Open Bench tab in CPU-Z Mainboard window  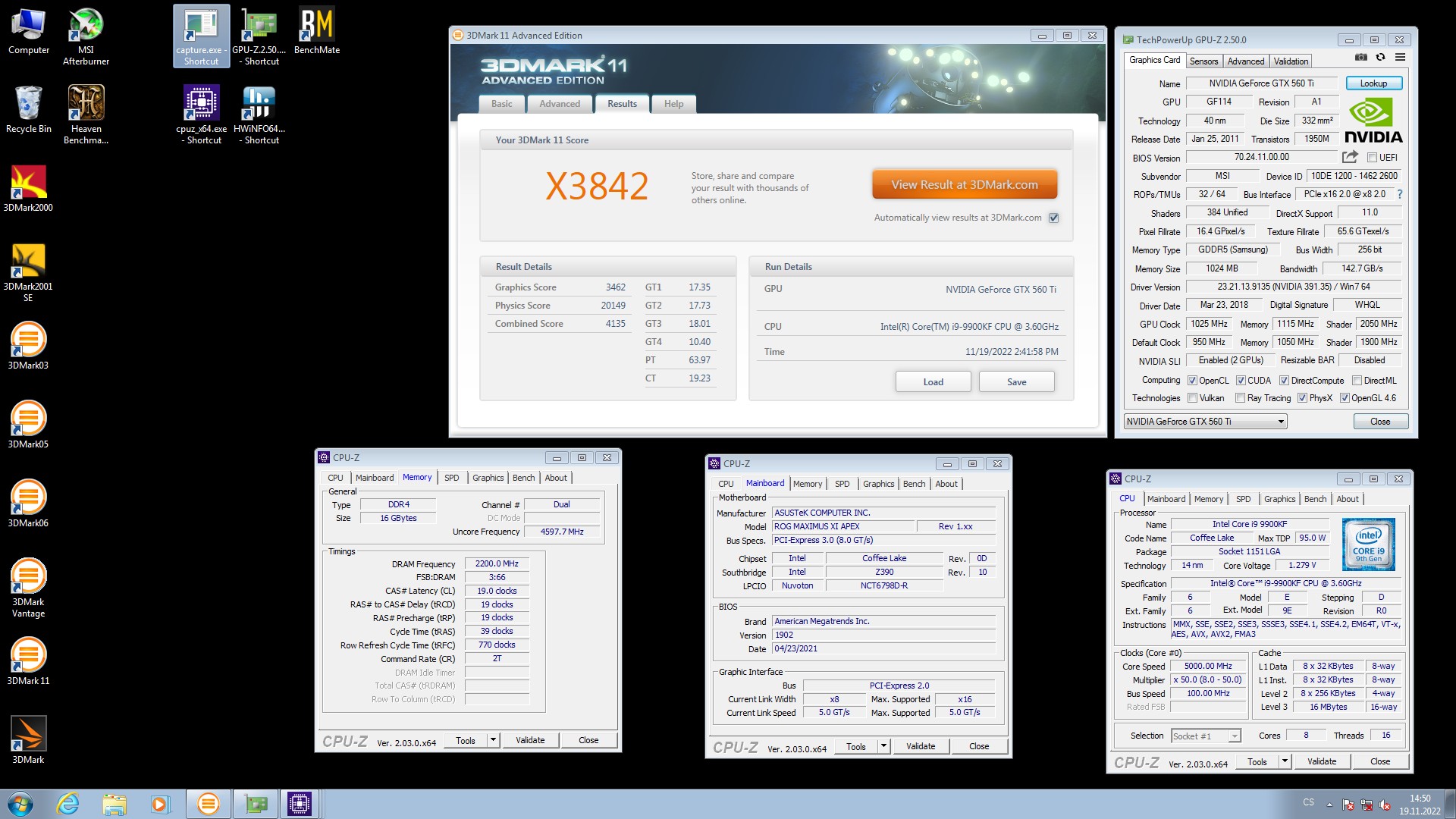(x=914, y=484)
